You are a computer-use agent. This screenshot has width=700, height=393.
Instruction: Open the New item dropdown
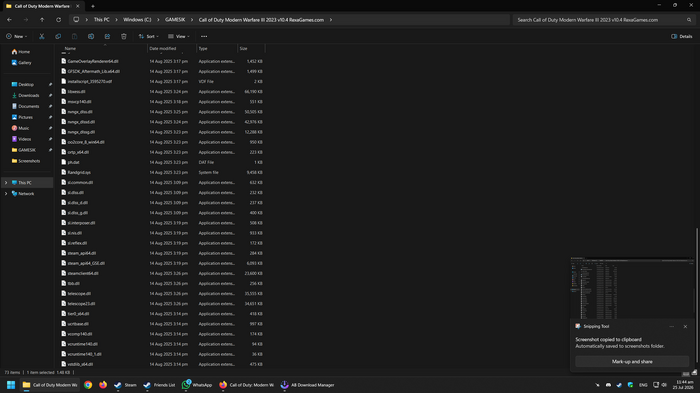tap(17, 36)
